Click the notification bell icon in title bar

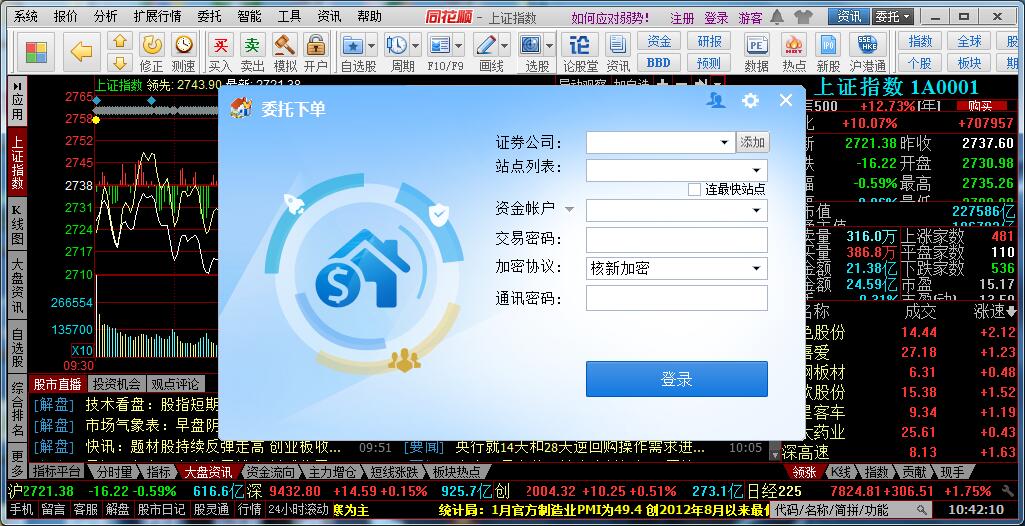[x=777, y=17]
